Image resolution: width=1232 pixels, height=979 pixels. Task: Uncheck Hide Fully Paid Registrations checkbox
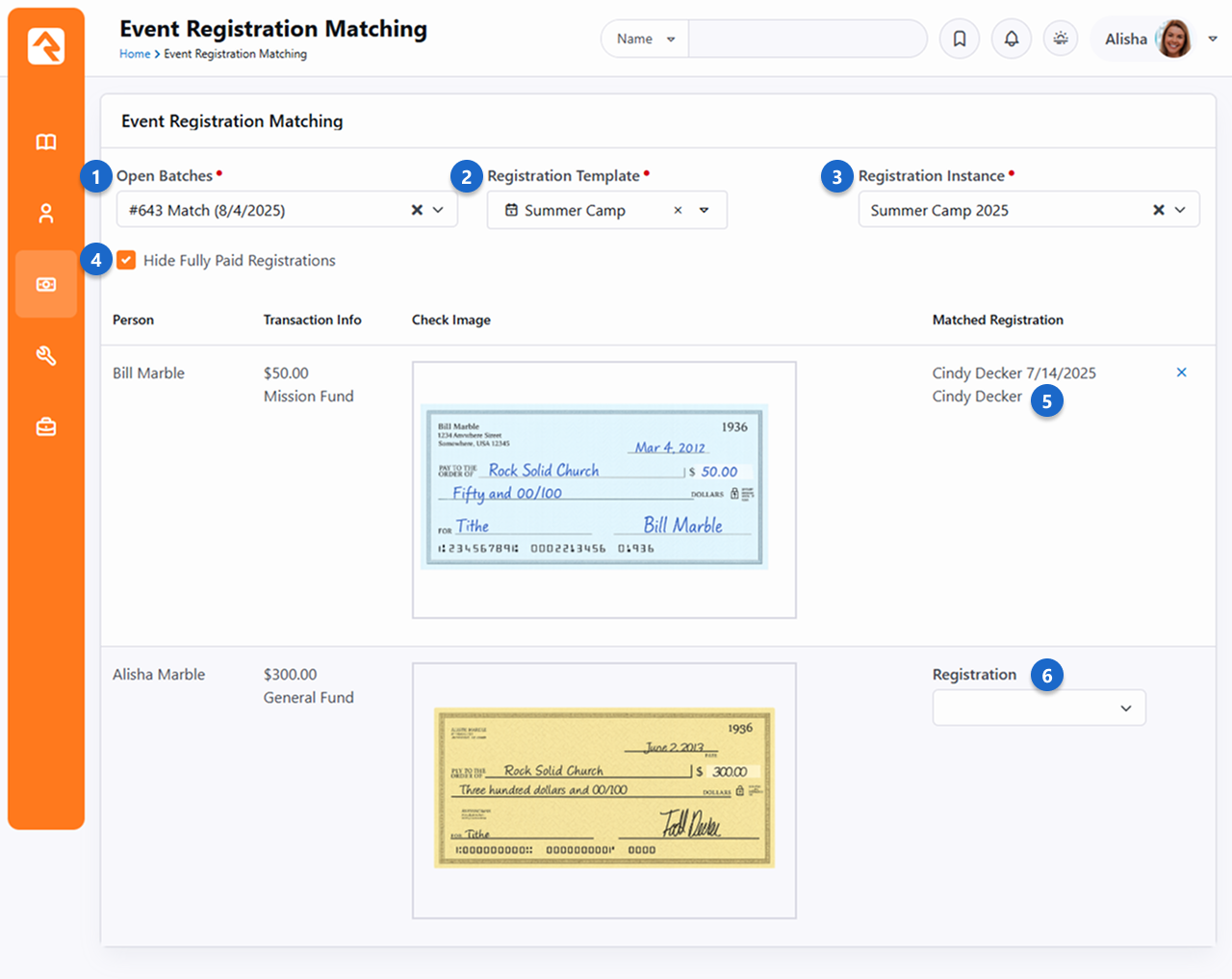[x=126, y=260]
